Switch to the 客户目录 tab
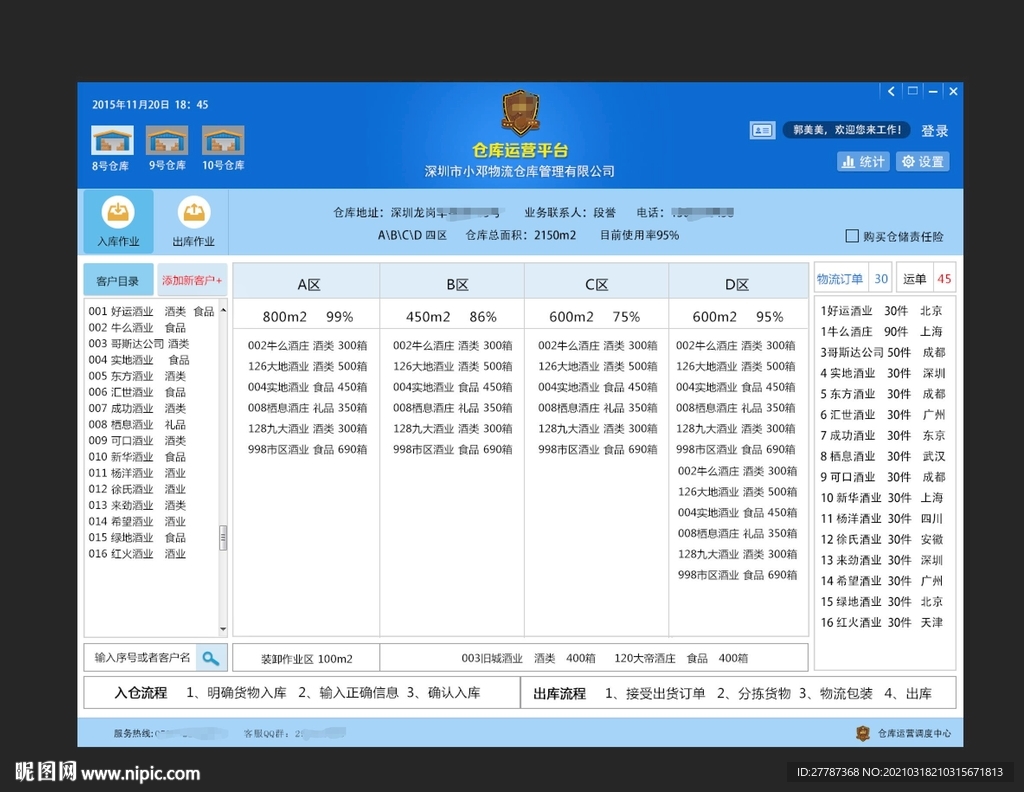 118,280
